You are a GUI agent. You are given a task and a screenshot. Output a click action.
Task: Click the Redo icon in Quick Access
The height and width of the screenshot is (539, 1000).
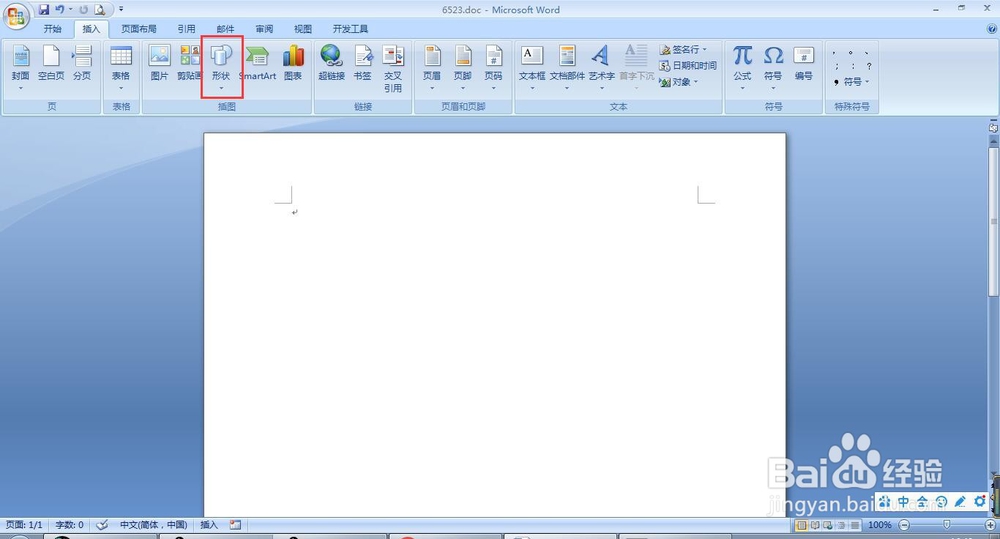tap(83, 10)
